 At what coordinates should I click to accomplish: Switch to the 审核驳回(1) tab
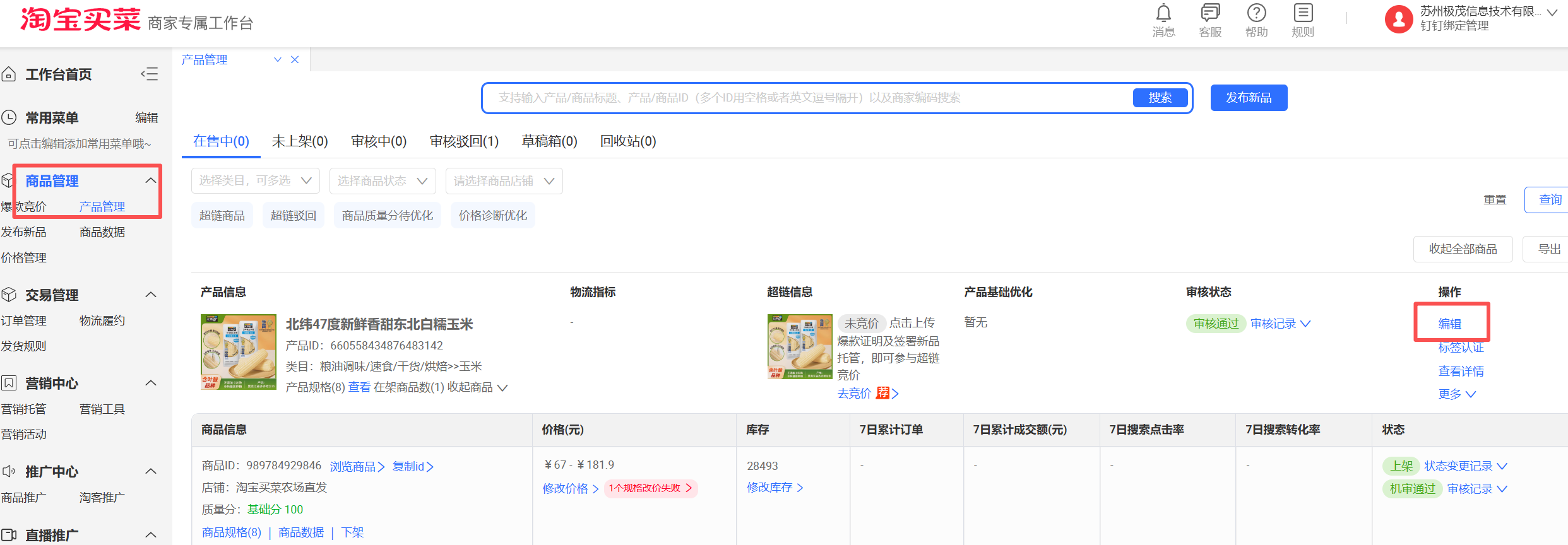[x=464, y=141]
